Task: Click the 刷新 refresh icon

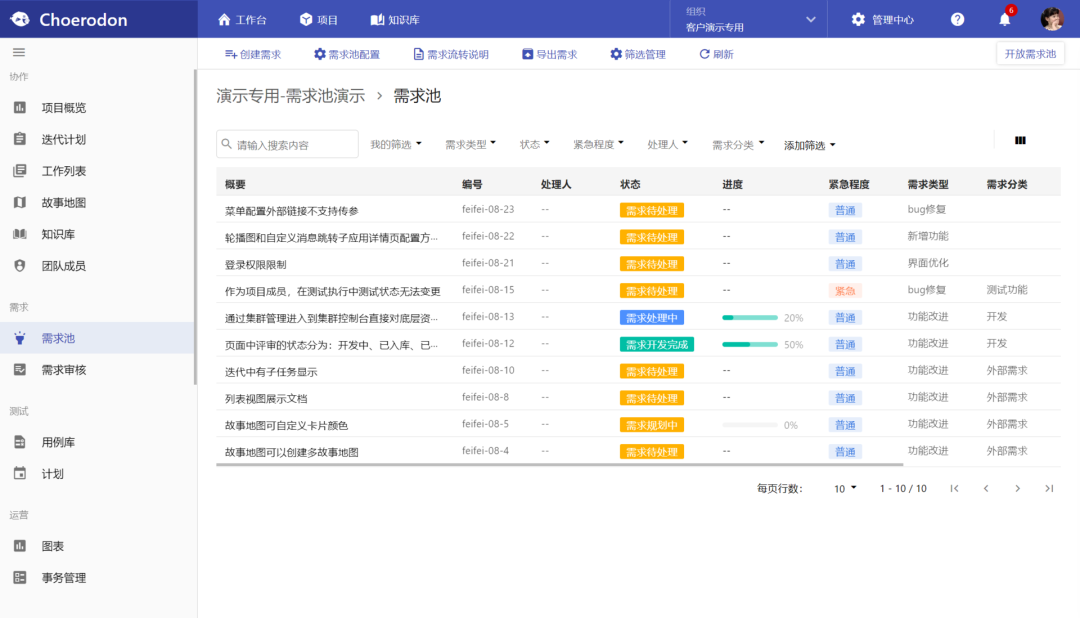Action: 704,54
